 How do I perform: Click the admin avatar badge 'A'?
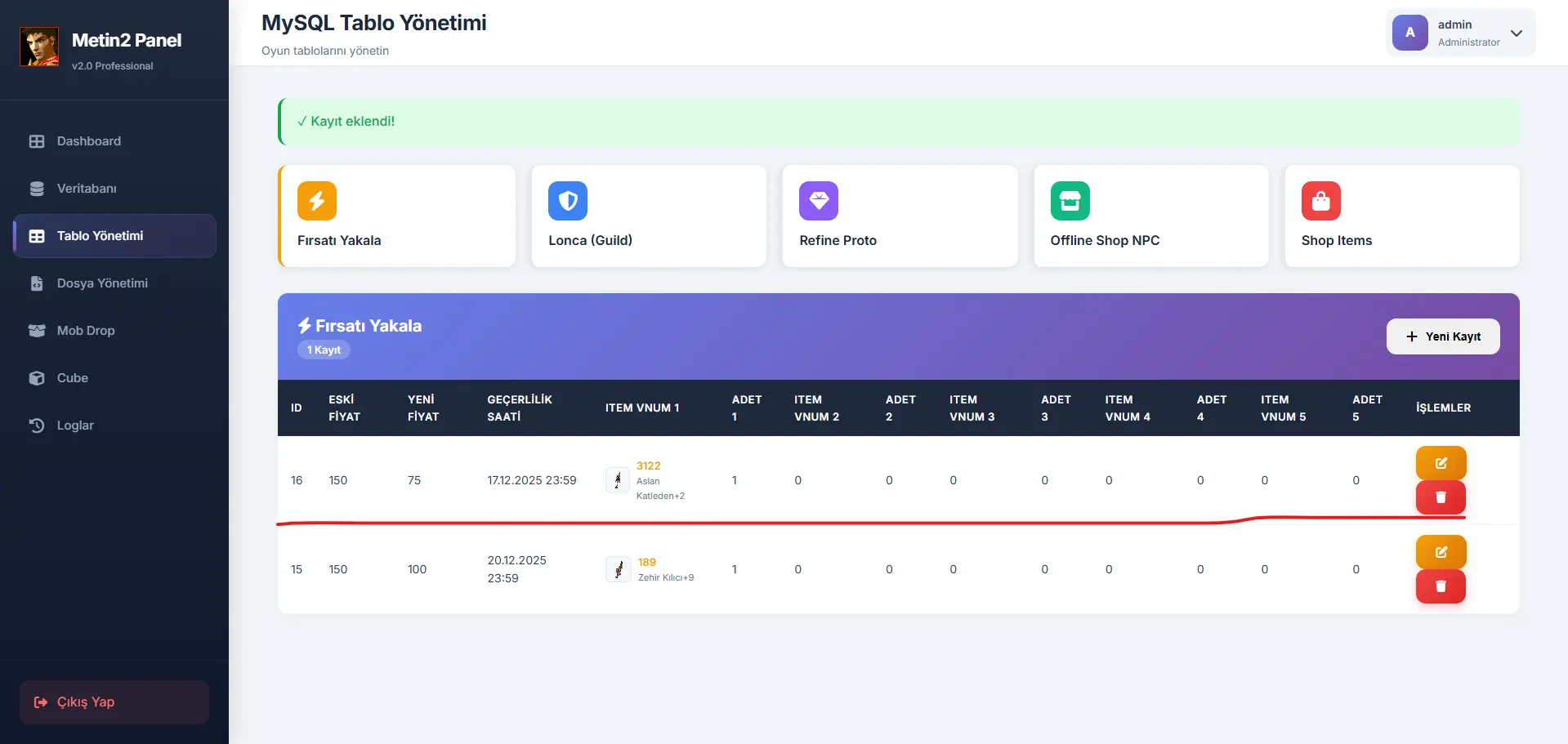tap(1409, 33)
